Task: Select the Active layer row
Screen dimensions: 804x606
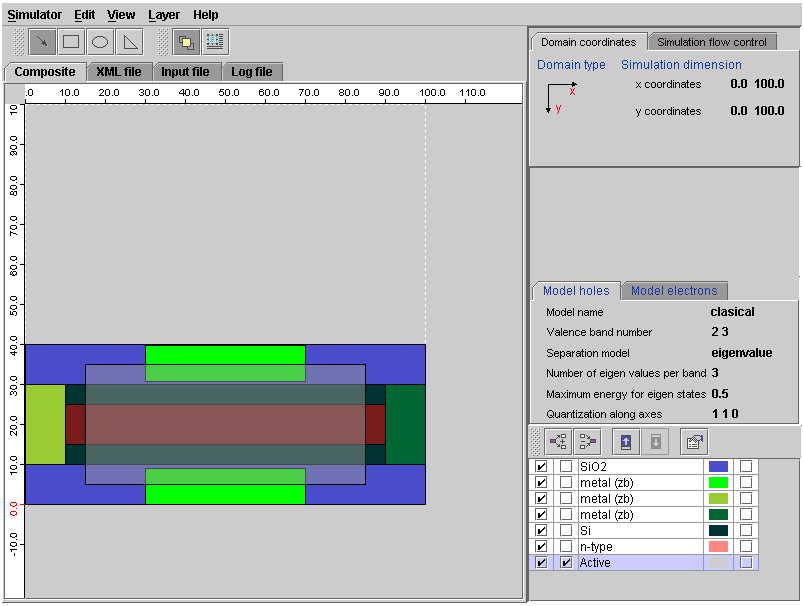Action: point(640,563)
